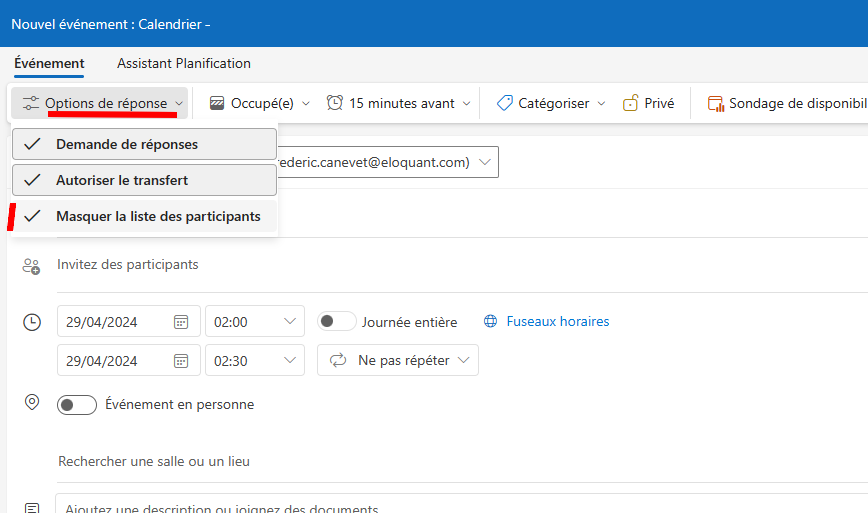Switch to the Assistant Planification tab
Viewport: 868px width, 513px height.
coord(184,64)
